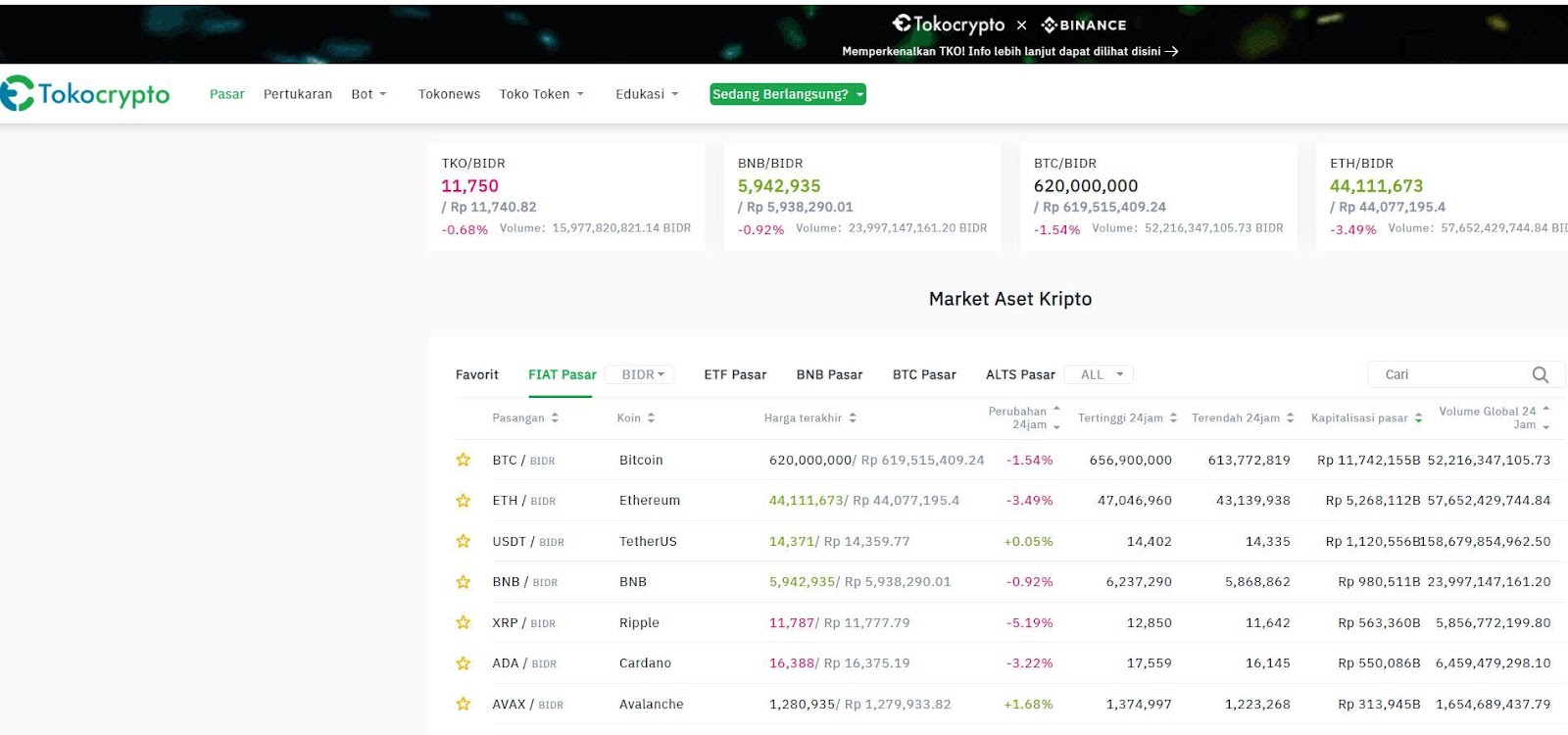Click the 656,900,000 24h high value
The height and width of the screenshot is (735, 1568).
point(1130,460)
